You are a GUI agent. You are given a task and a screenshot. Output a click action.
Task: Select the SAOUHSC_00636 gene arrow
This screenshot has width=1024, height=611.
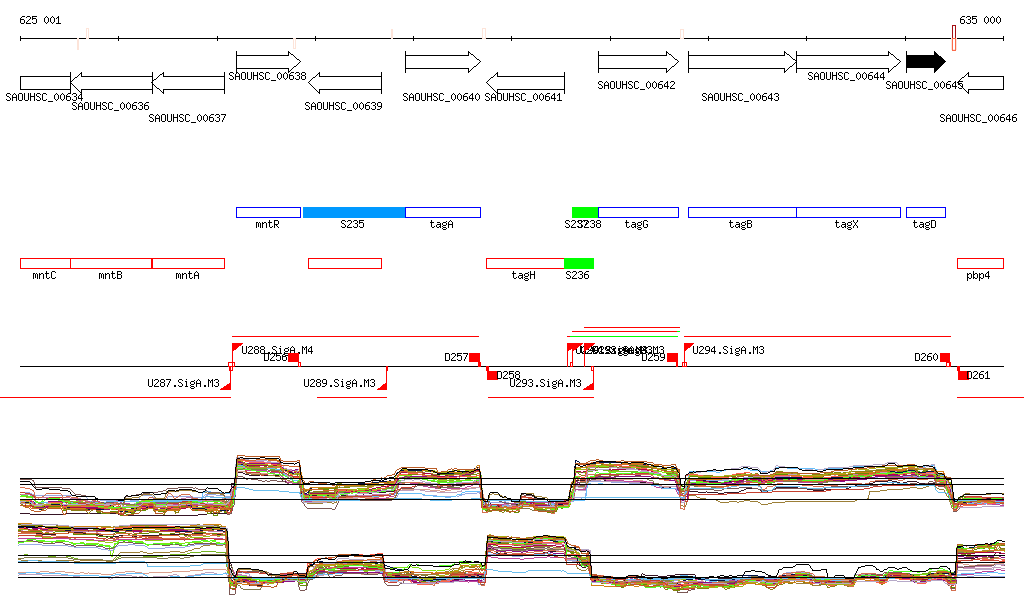111,83
